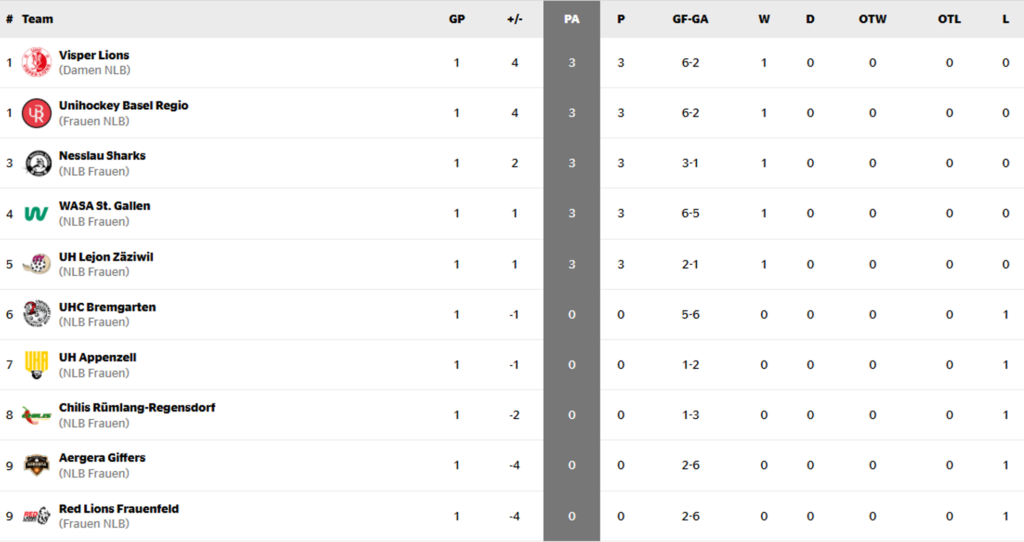The width and height of the screenshot is (1024, 542).
Task: Click the Chilis Rümlang-Regensdorf logo
Action: click(x=37, y=415)
